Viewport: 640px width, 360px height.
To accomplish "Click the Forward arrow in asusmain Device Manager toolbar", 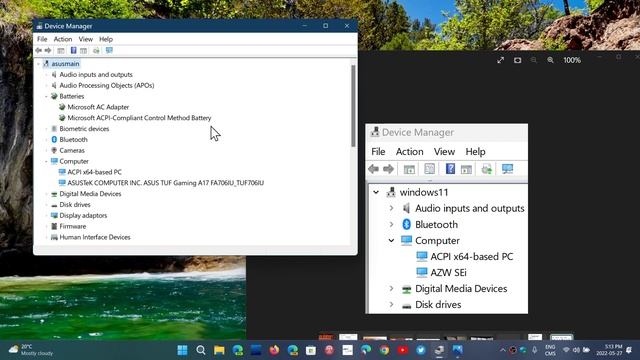I will tap(48, 50).
